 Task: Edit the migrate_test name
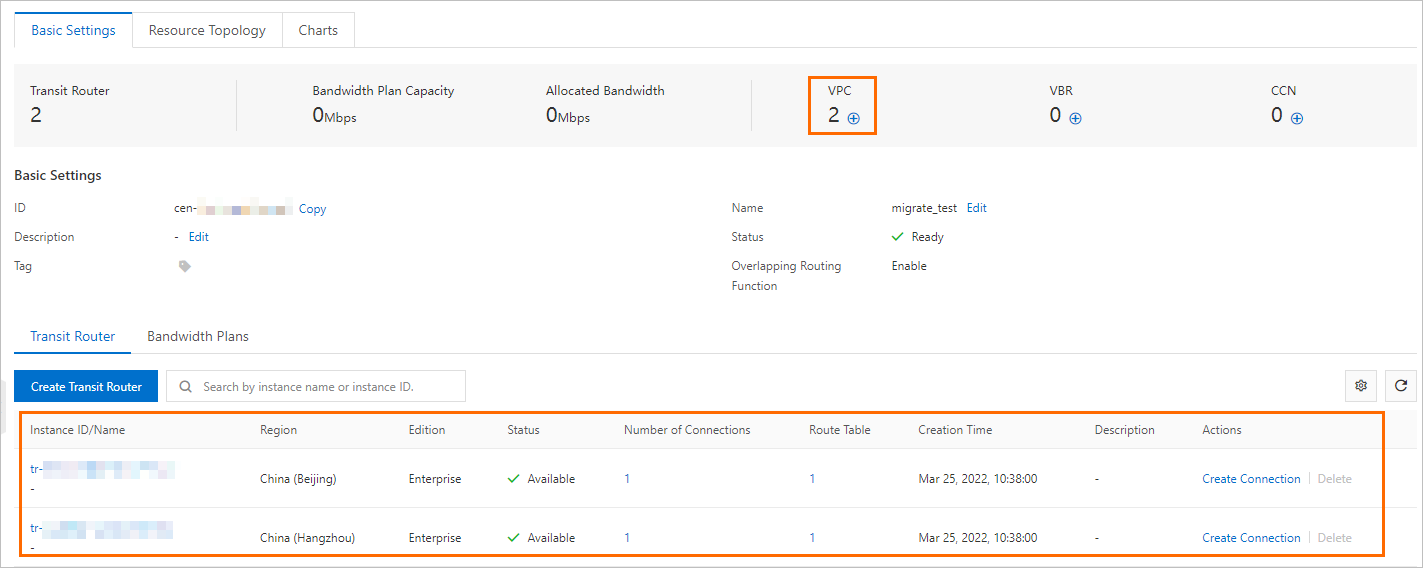coord(976,208)
